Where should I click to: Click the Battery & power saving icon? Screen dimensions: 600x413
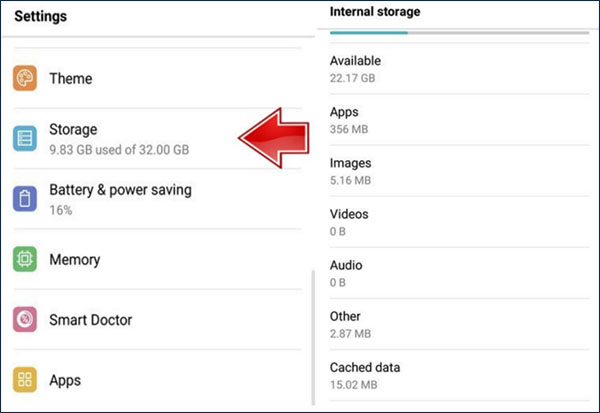tap(26, 198)
